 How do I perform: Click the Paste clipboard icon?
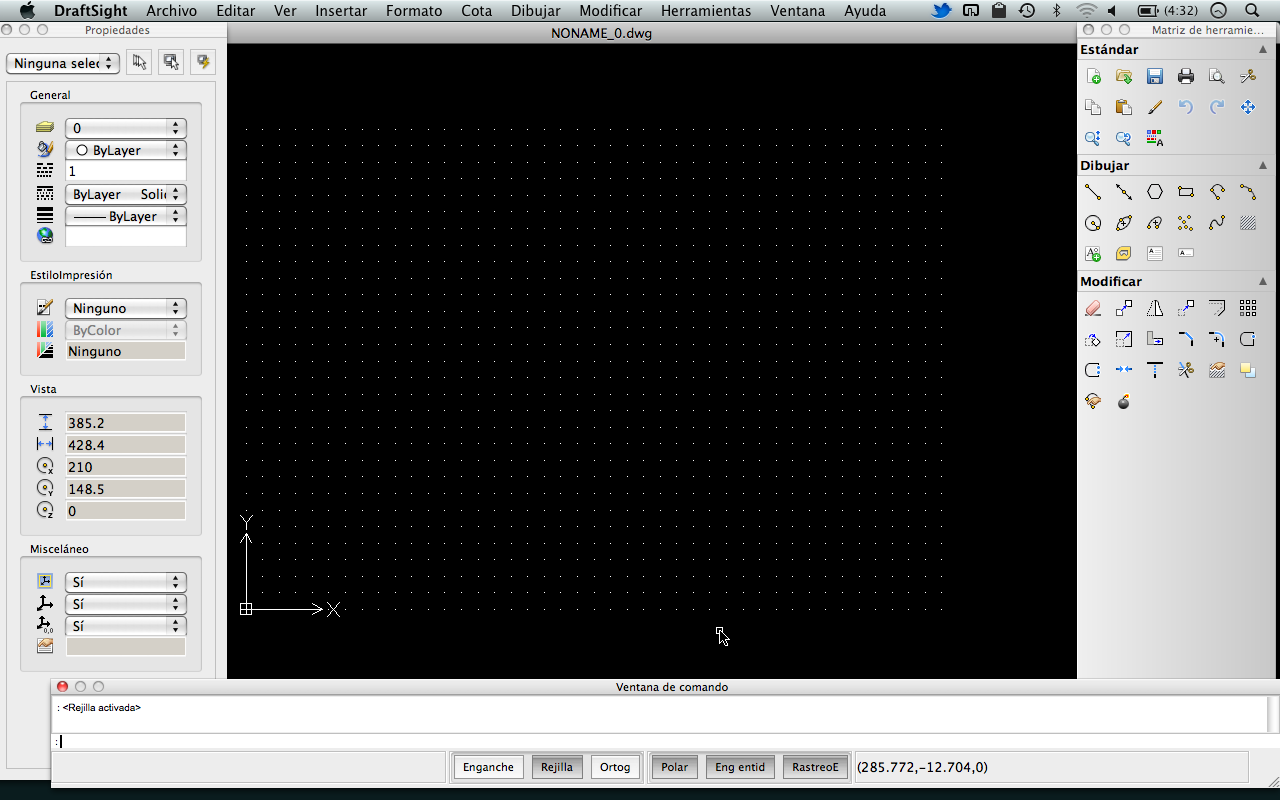pos(1124,108)
